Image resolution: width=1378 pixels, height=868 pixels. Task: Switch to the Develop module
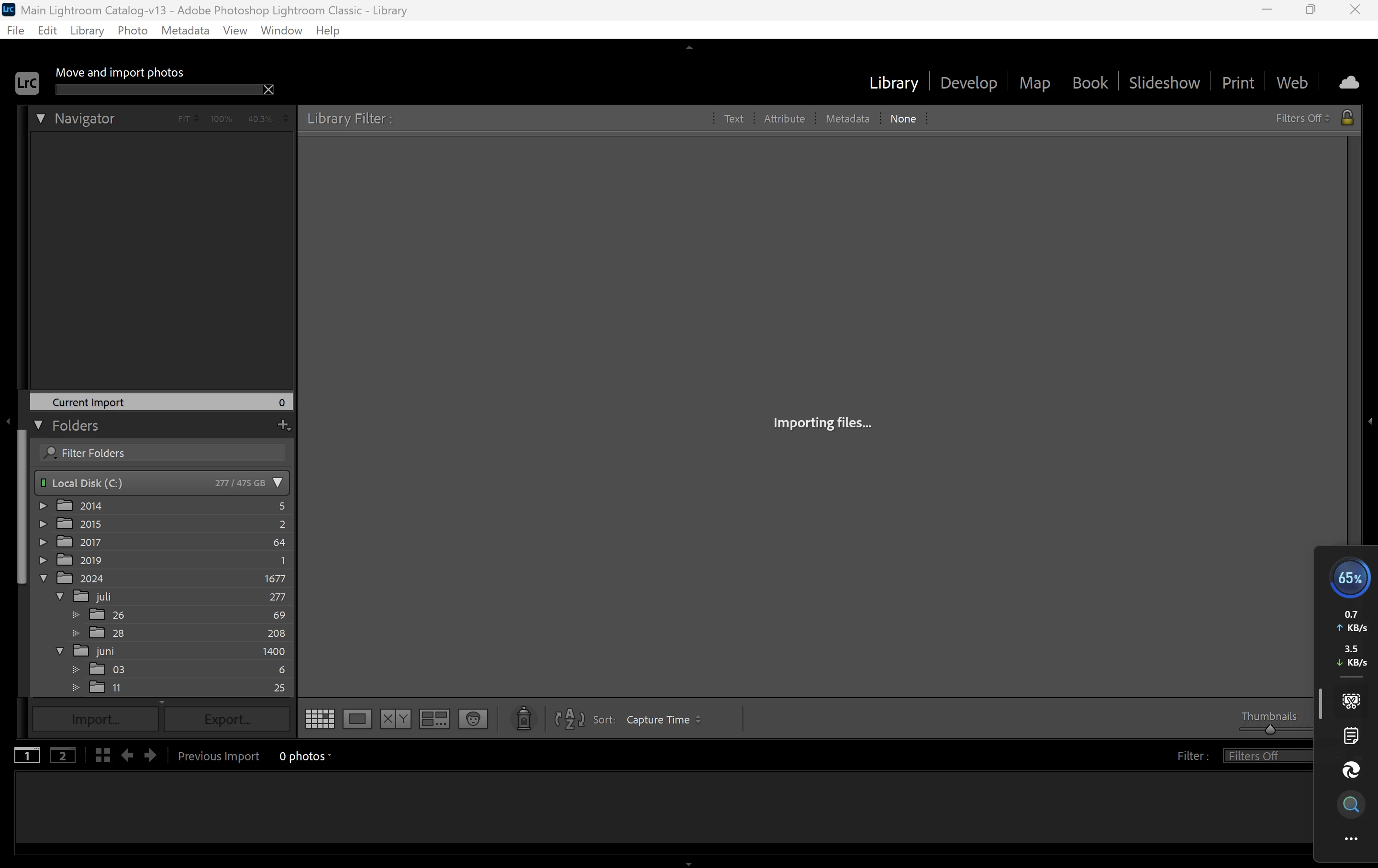coord(968,82)
